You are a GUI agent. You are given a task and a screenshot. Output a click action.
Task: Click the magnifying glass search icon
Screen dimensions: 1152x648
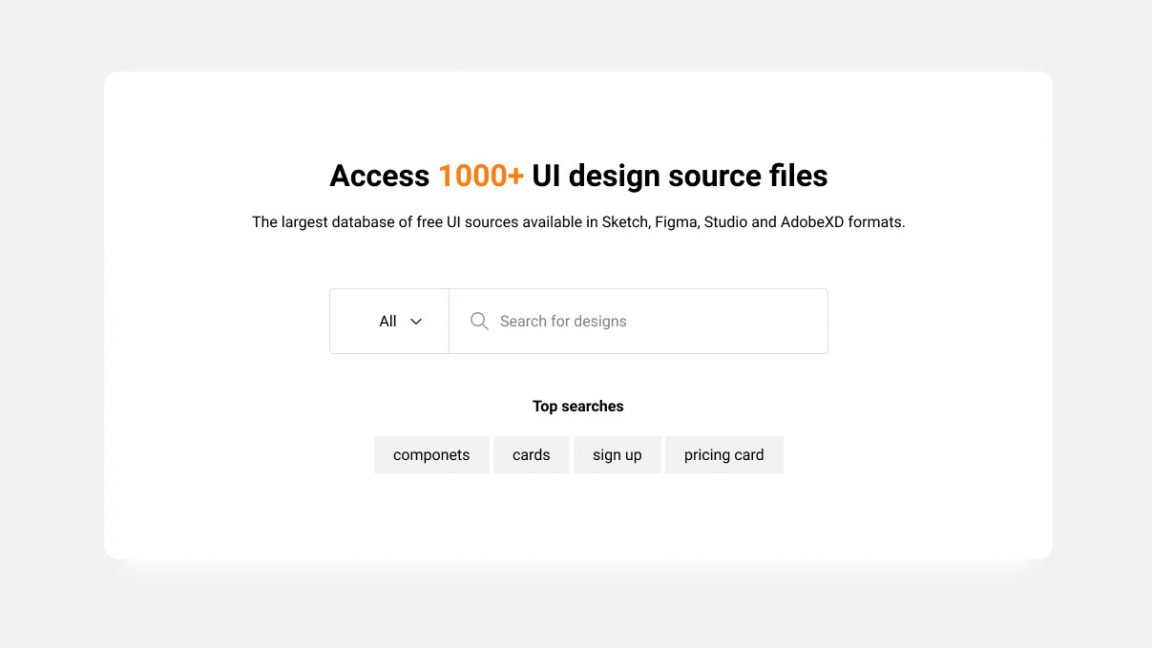[x=479, y=321]
